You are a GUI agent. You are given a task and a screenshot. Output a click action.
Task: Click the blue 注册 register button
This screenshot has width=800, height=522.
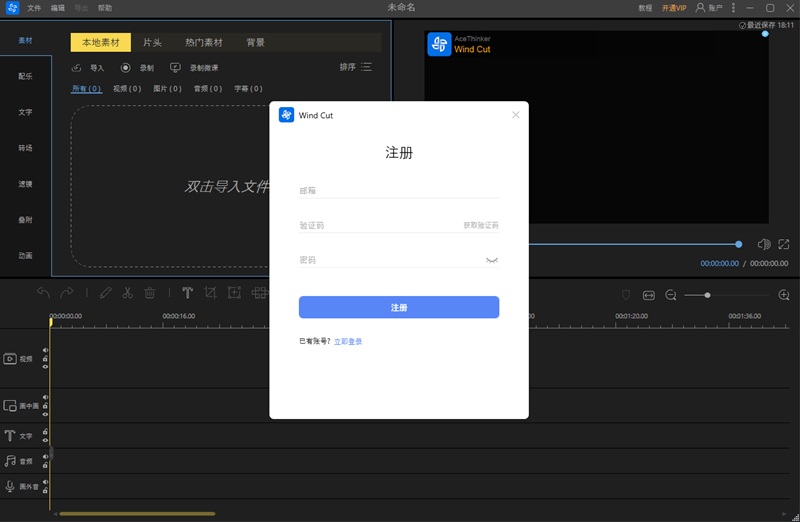click(399, 307)
